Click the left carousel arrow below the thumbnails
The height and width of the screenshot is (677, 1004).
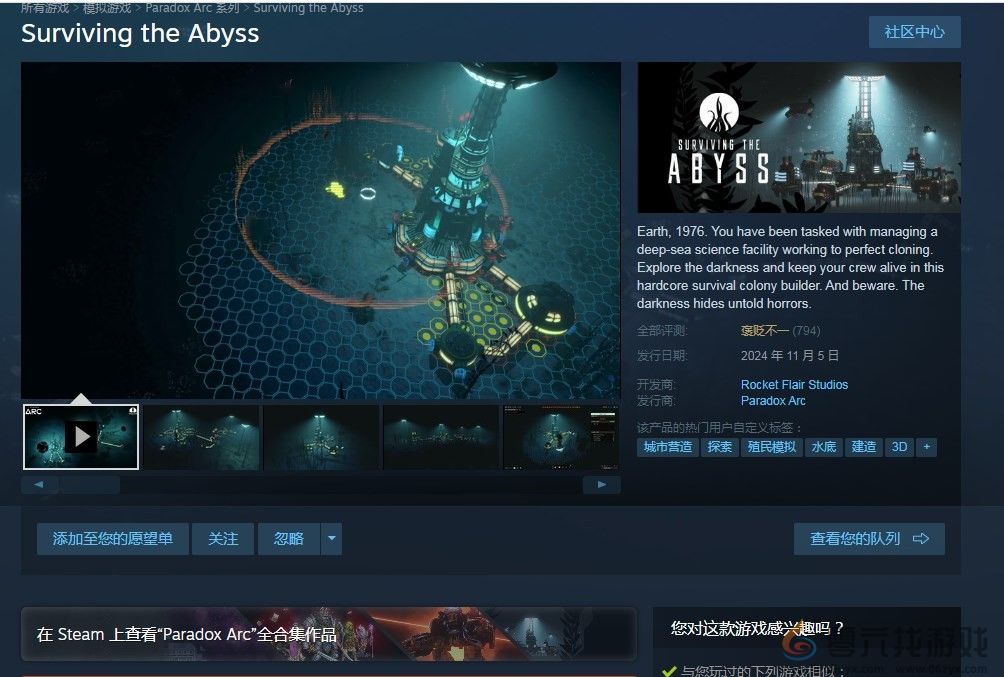click(38, 484)
